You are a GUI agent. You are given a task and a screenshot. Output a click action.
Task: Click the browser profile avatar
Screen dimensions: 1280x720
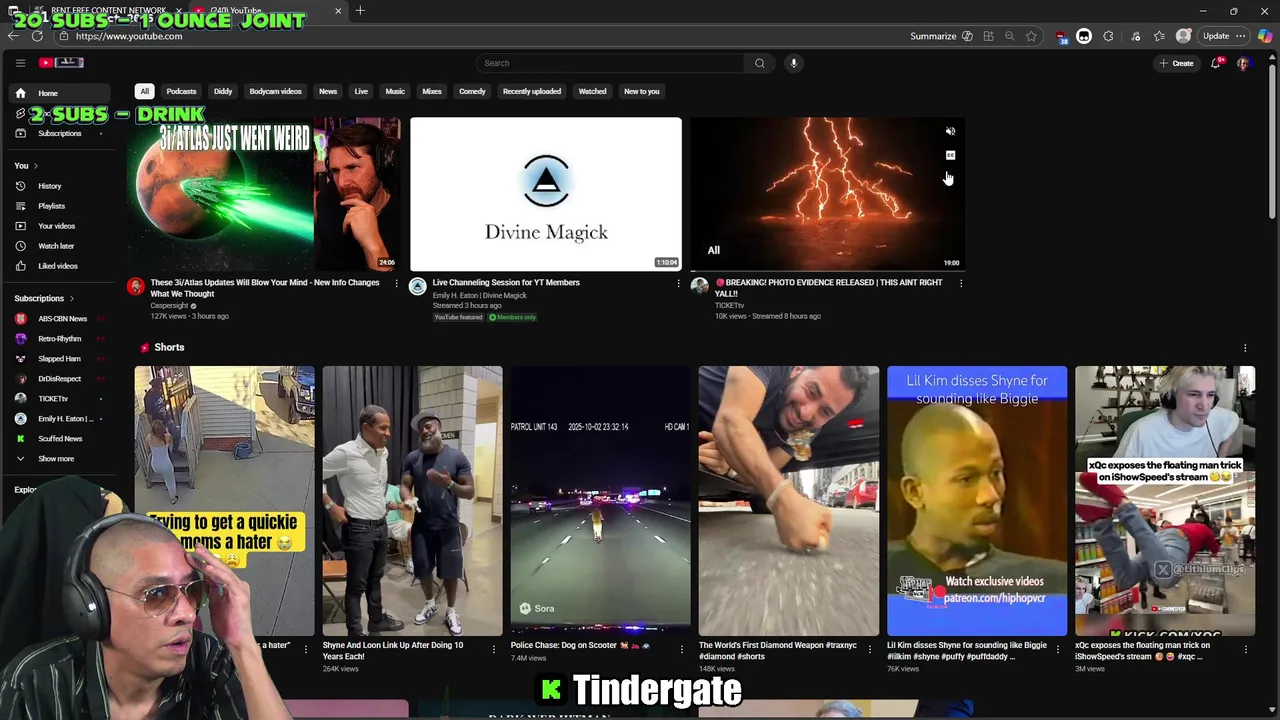(1184, 36)
